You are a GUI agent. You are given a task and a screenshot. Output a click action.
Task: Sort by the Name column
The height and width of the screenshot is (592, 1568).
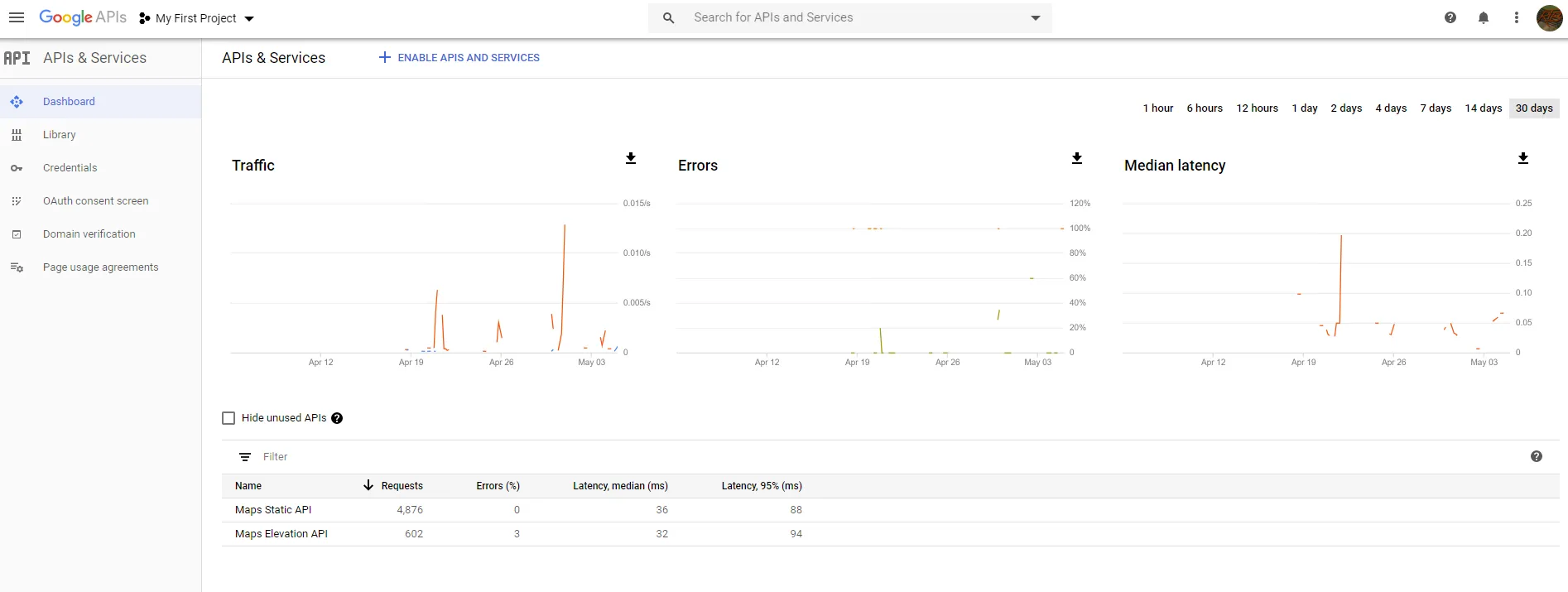pyautogui.click(x=248, y=486)
